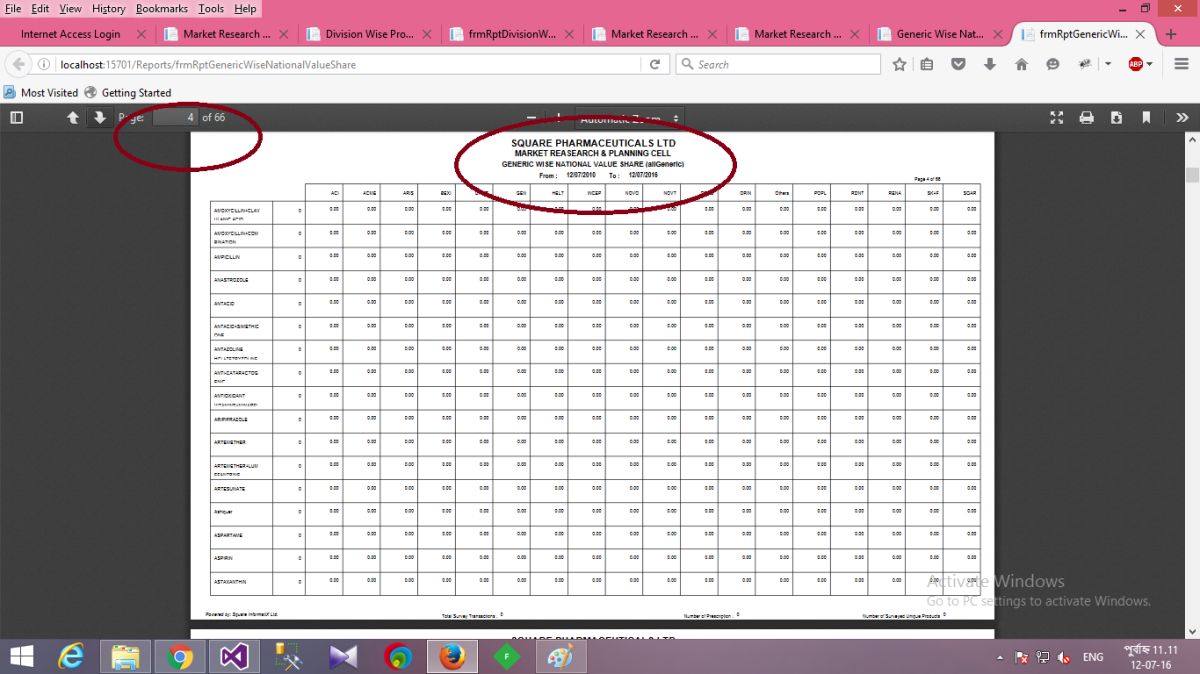Screen dimensions: 1200x674
Task: Click the PDF current view bookmark icon
Action: [x=1147, y=118]
